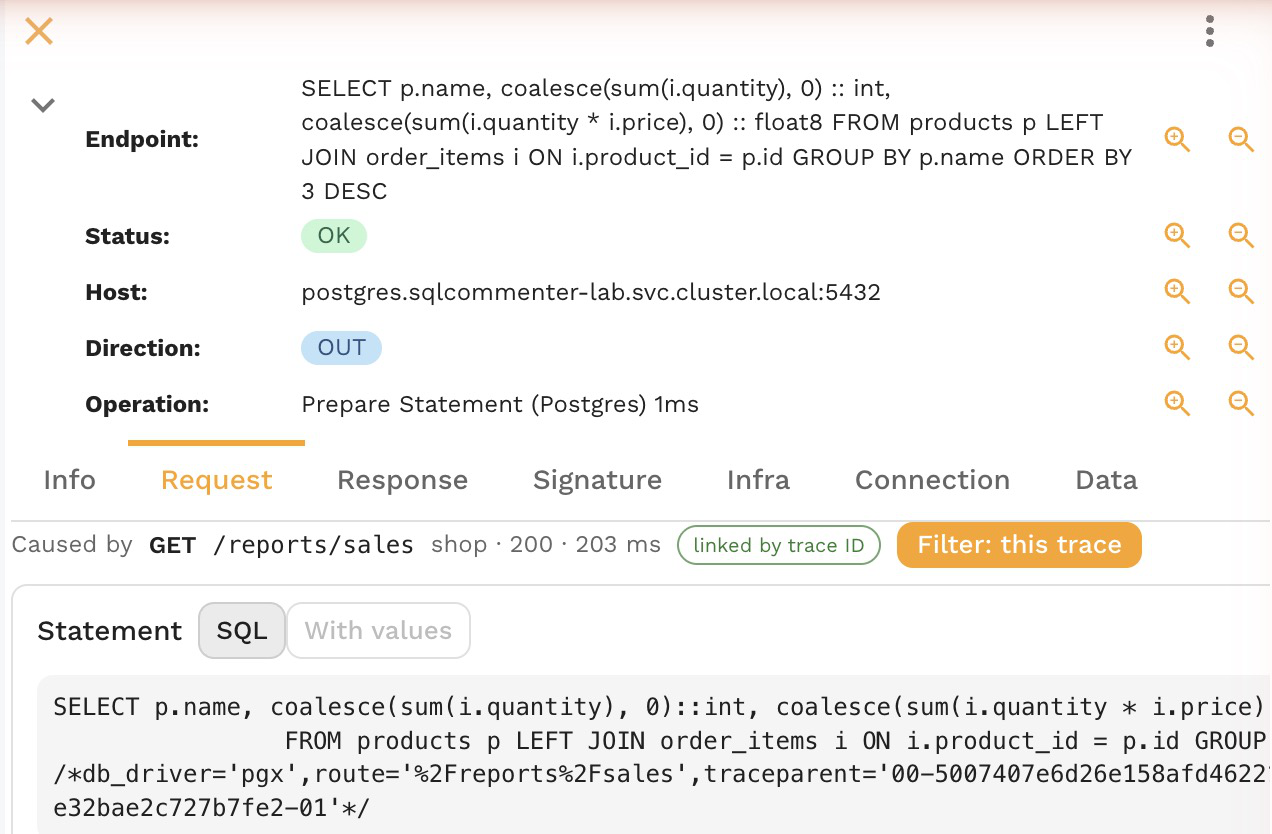Click the db_driver='pgx' comment line in statement
The image size is (1272, 834).
(661, 772)
